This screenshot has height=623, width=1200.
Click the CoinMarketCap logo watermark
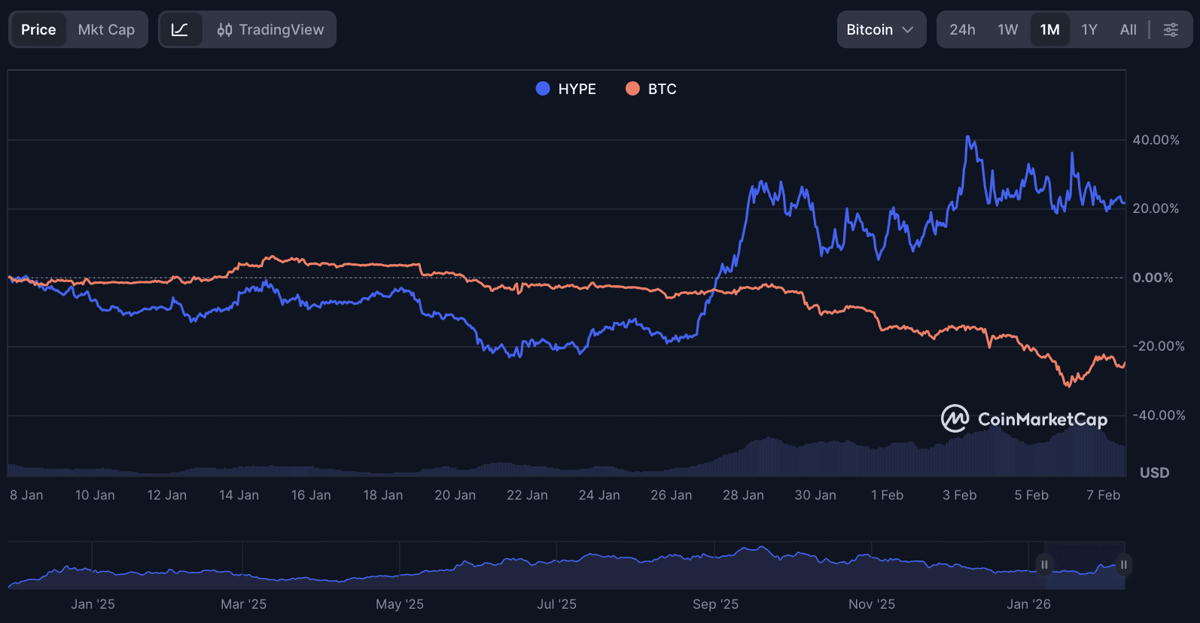(x=1025, y=419)
